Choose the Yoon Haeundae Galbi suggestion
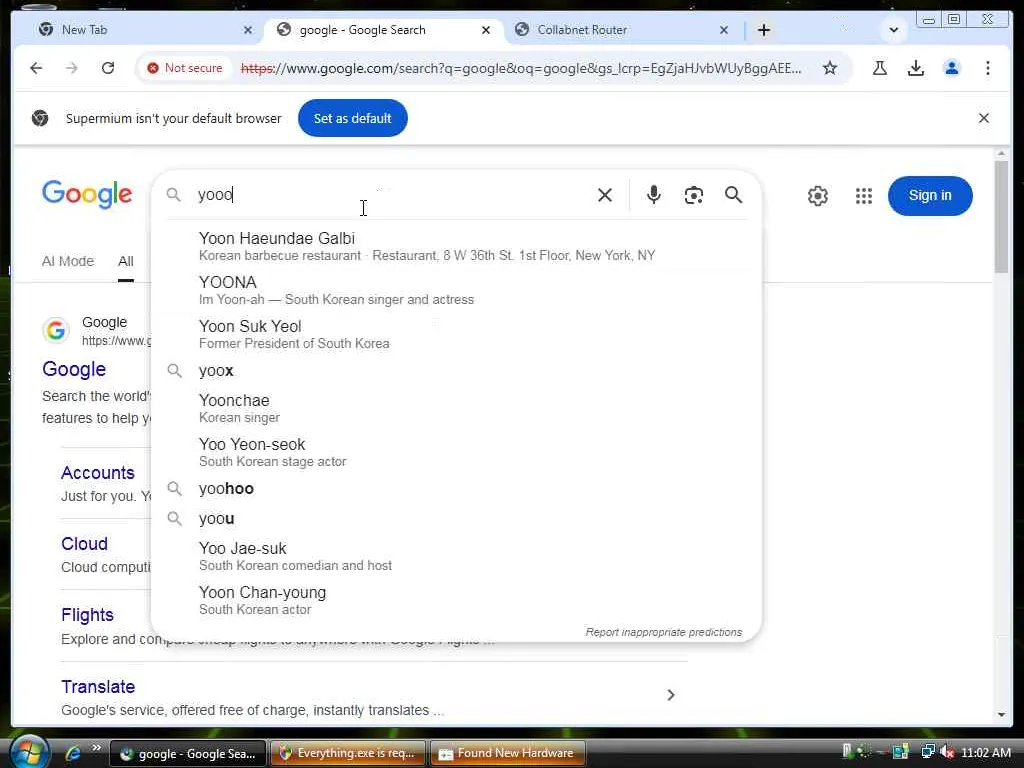The image size is (1024, 768). click(x=456, y=246)
